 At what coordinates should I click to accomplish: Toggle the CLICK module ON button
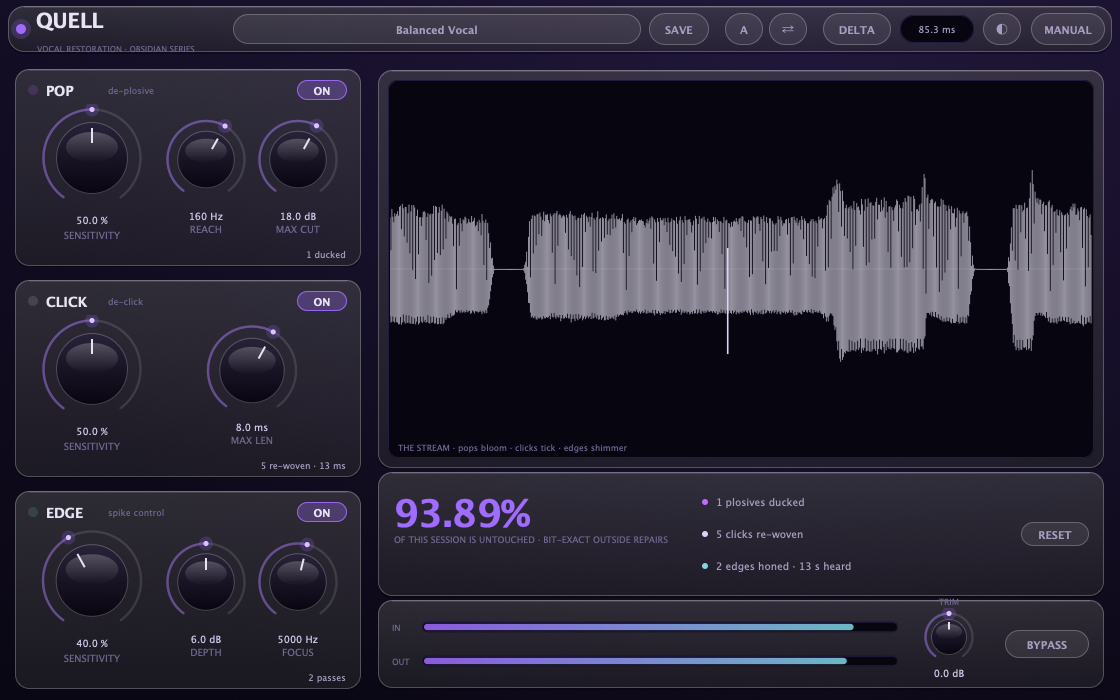pos(322,301)
